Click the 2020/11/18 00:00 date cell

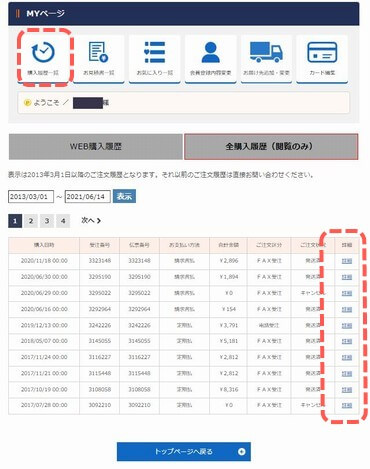tap(44, 261)
